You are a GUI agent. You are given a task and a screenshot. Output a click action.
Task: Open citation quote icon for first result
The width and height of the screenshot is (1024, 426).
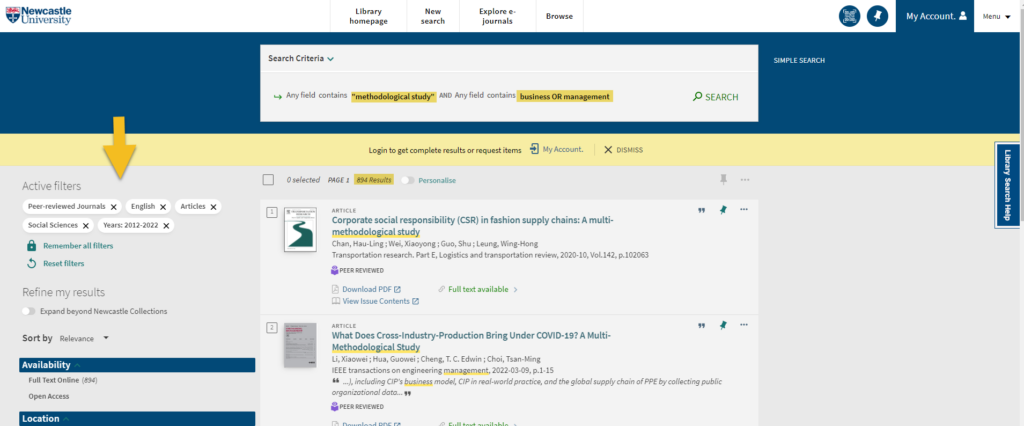[x=701, y=210]
